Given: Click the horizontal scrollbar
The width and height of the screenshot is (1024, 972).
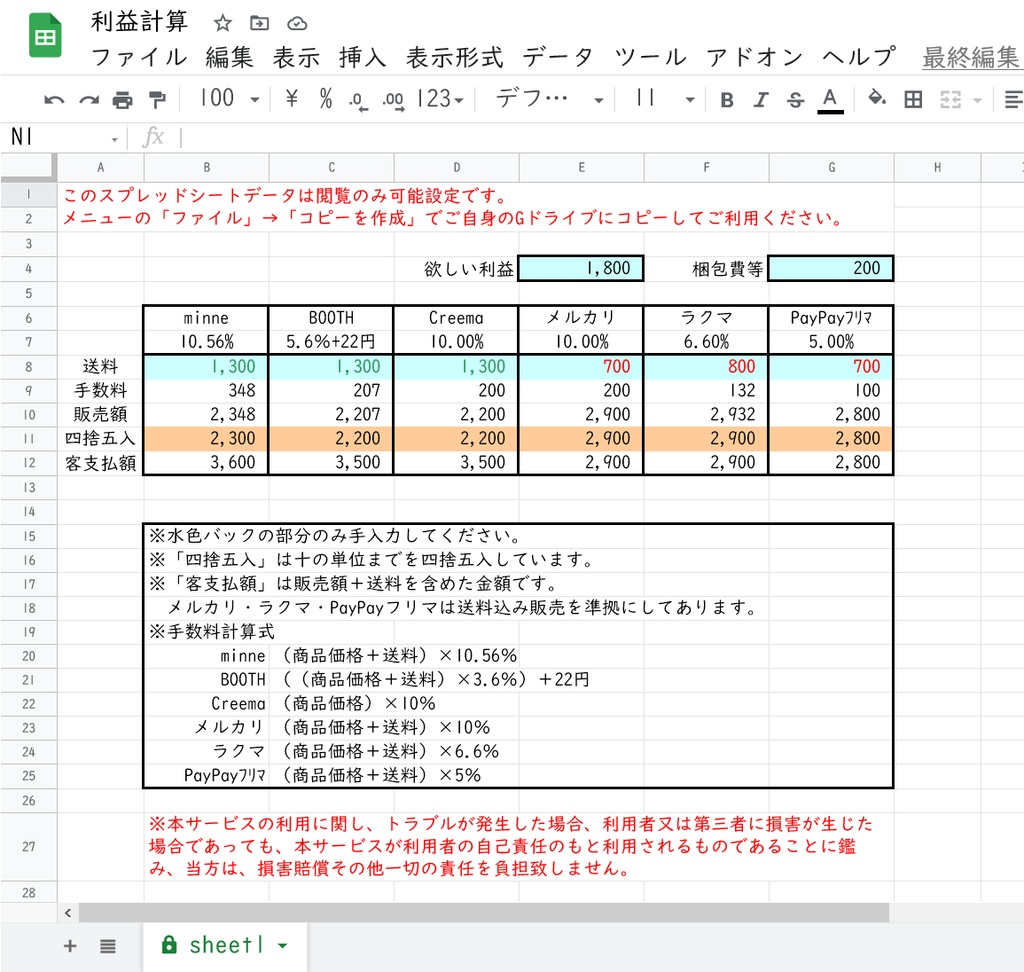Looking at the screenshot, I should (484, 913).
